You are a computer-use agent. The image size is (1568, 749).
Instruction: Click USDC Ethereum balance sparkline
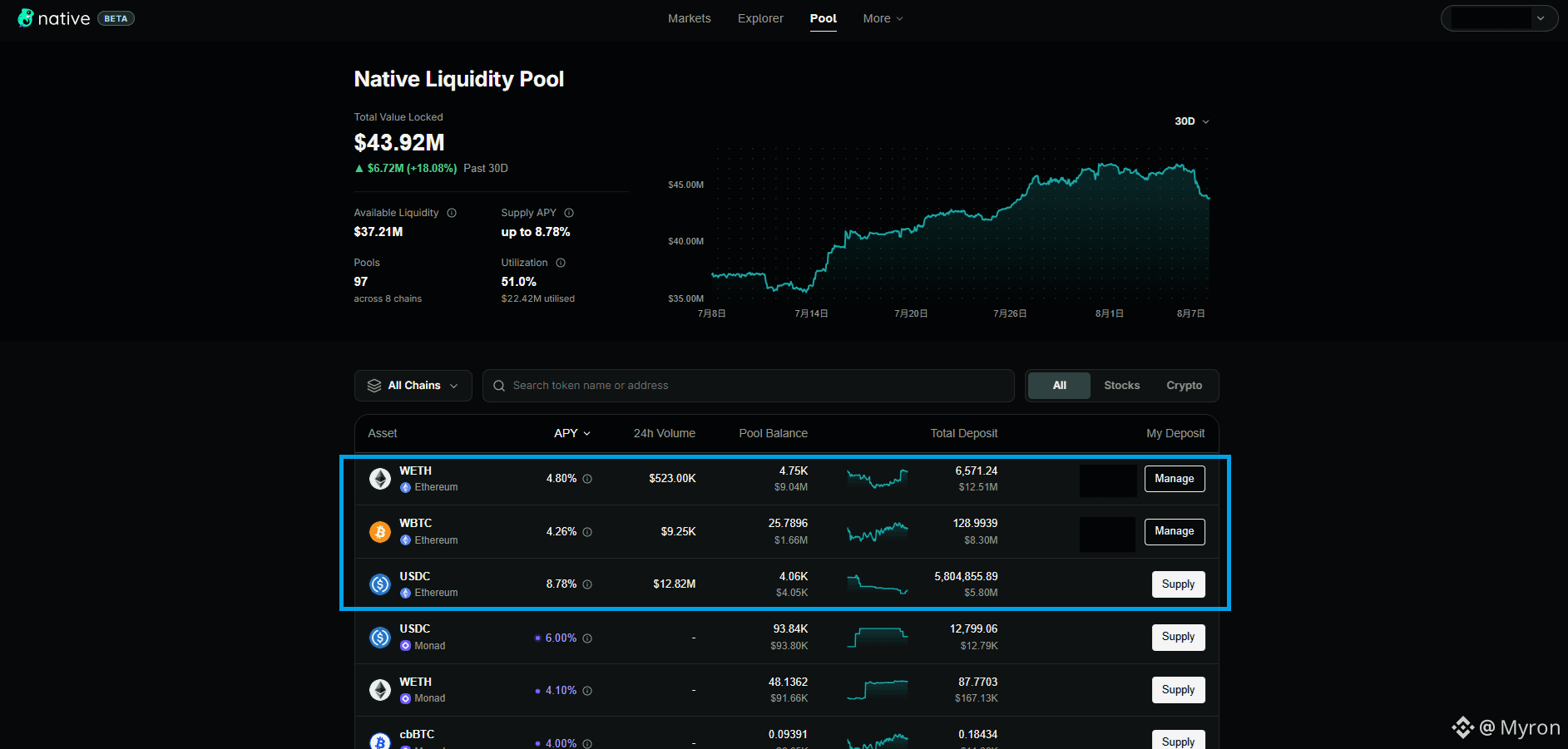[877, 584]
